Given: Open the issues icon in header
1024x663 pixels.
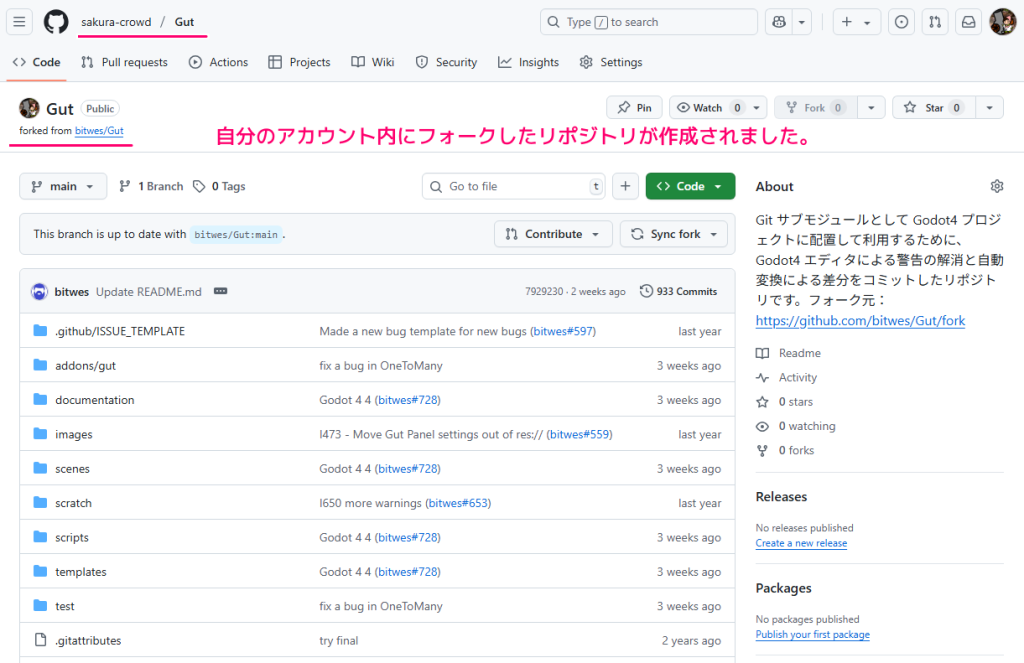Looking at the screenshot, I should coord(901,22).
